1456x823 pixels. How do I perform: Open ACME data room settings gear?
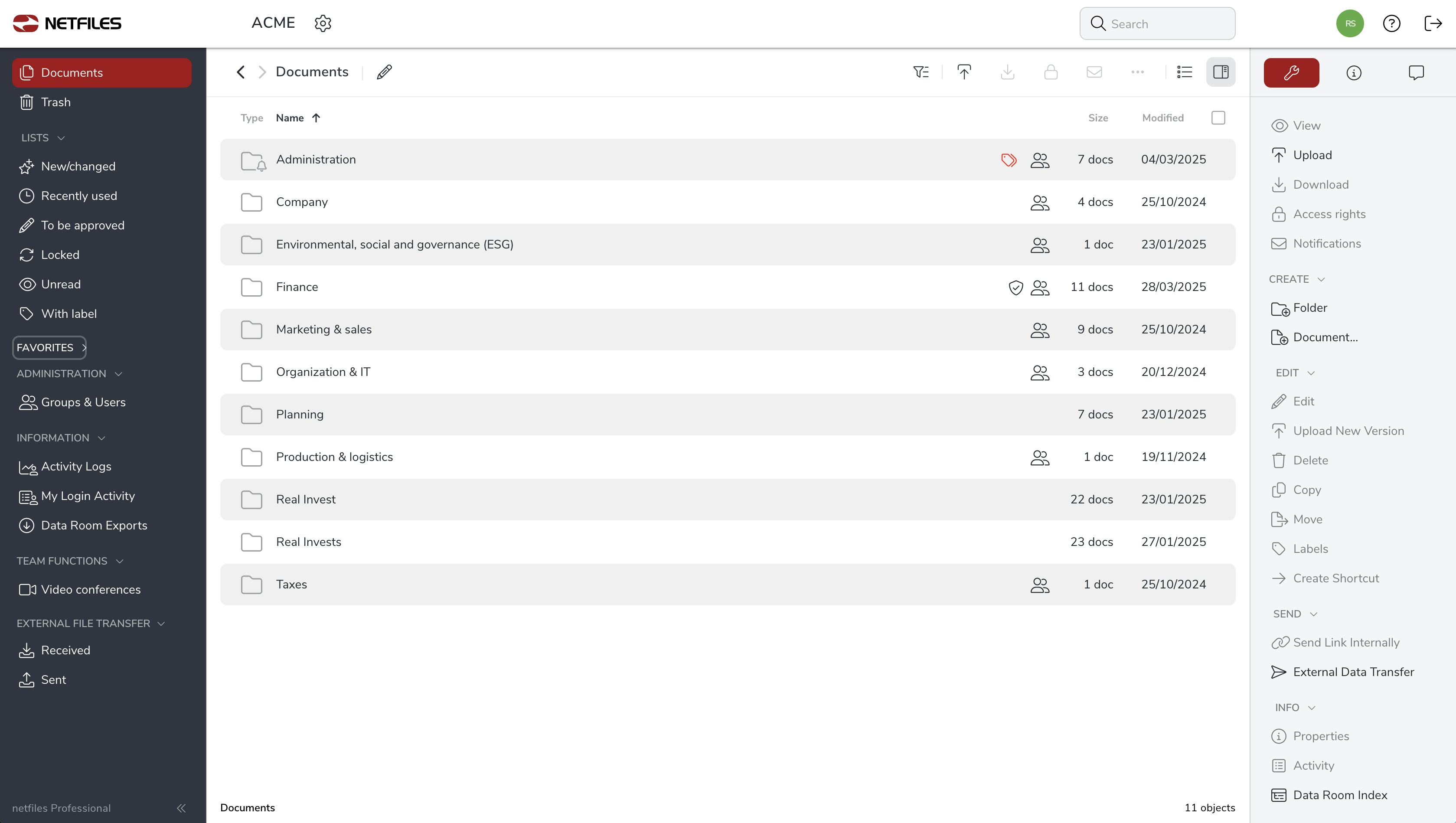tap(323, 23)
